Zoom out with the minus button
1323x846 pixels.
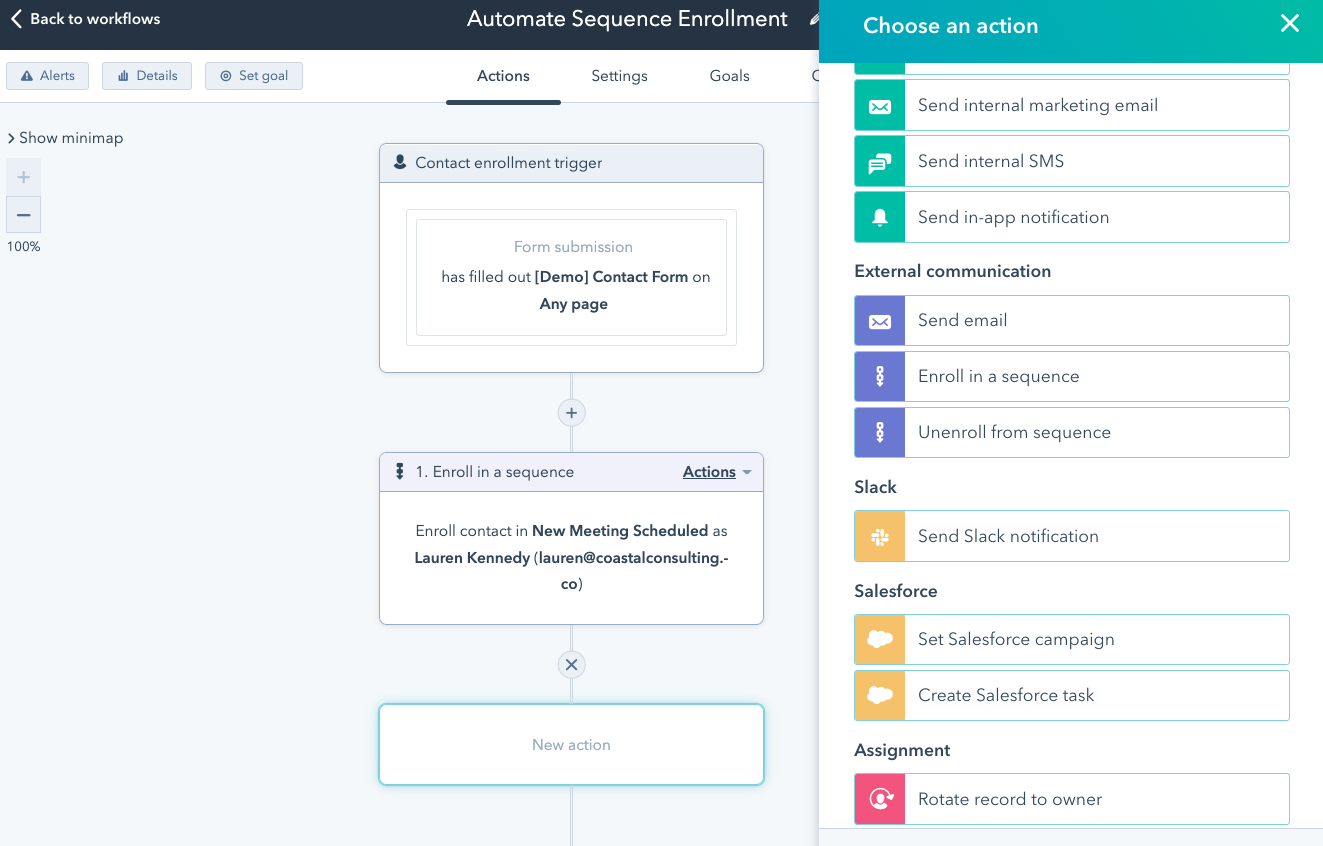pos(24,215)
